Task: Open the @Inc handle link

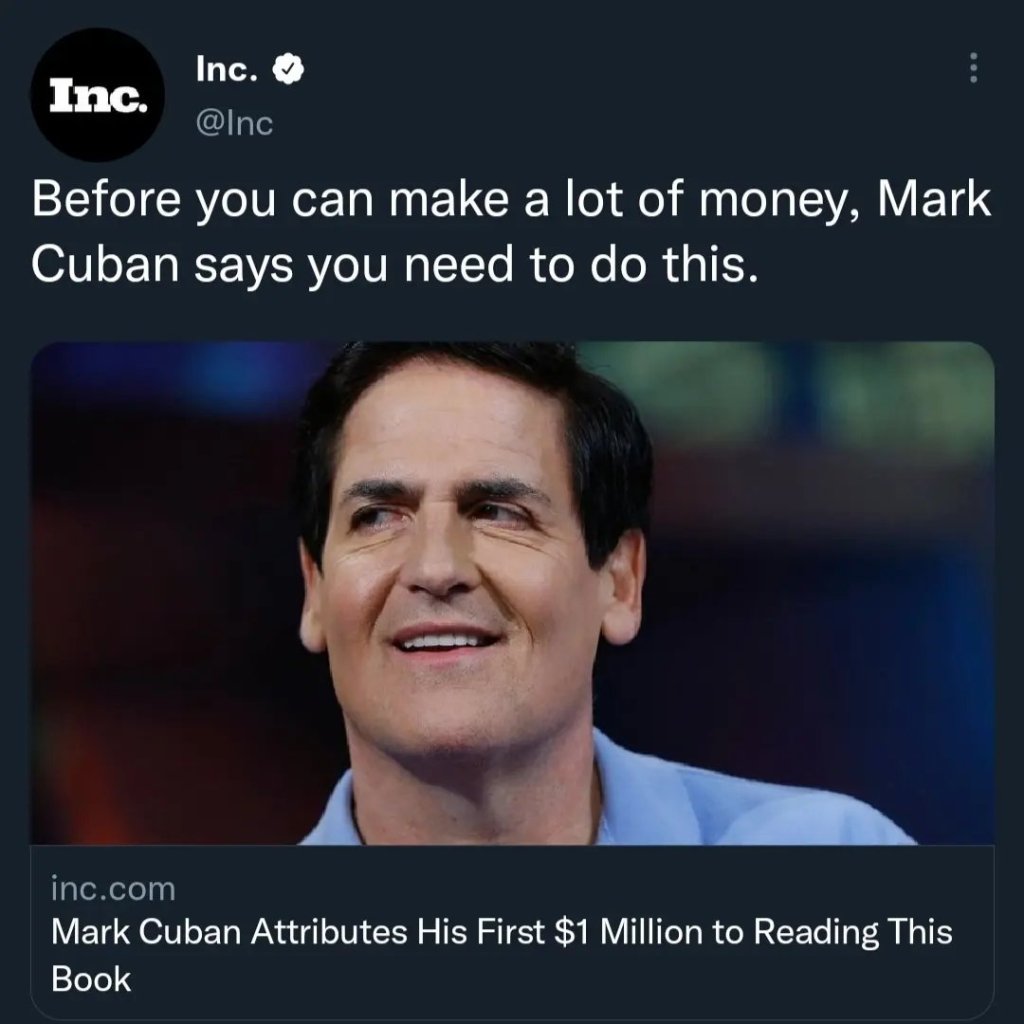Action: [232, 124]
